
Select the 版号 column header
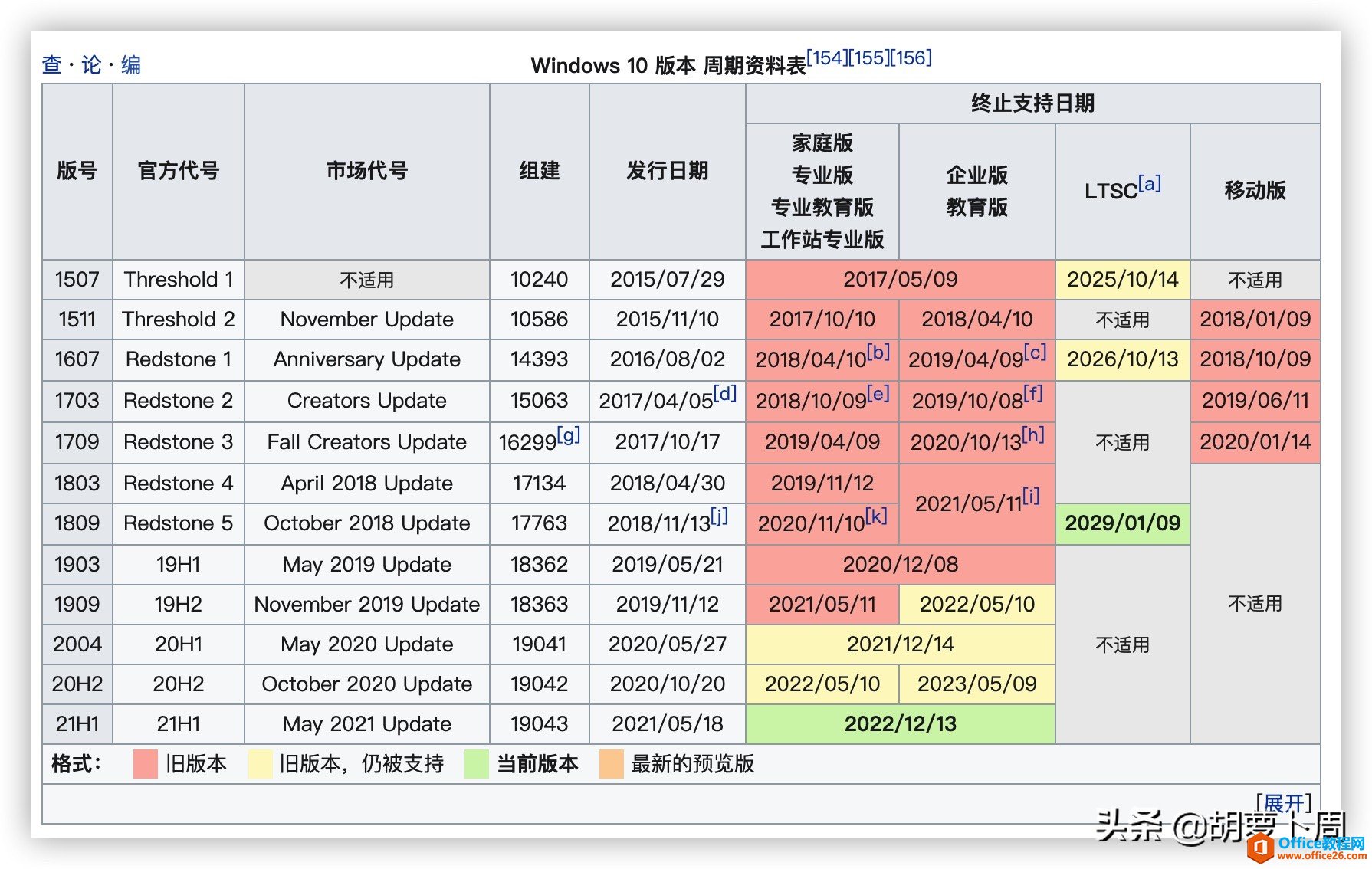pyautogui.click(x=77, y=171)
